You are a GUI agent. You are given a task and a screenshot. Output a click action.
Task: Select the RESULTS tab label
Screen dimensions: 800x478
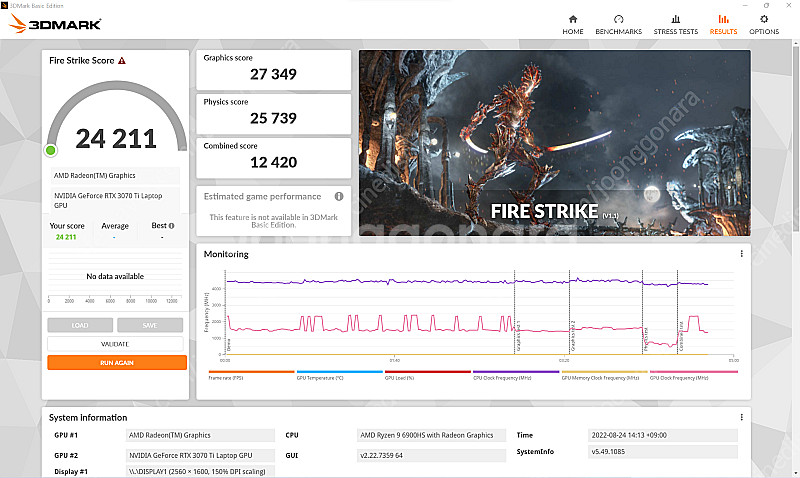[723, 32]
